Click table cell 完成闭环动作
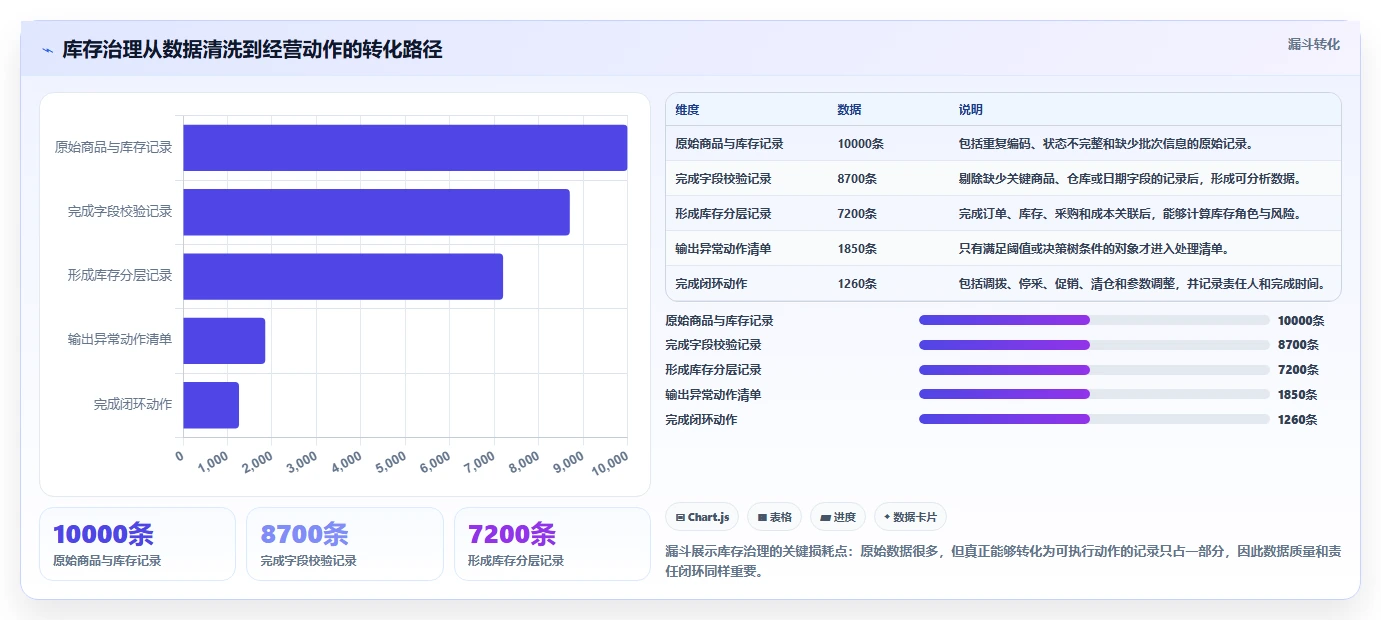 pos(711,283)
